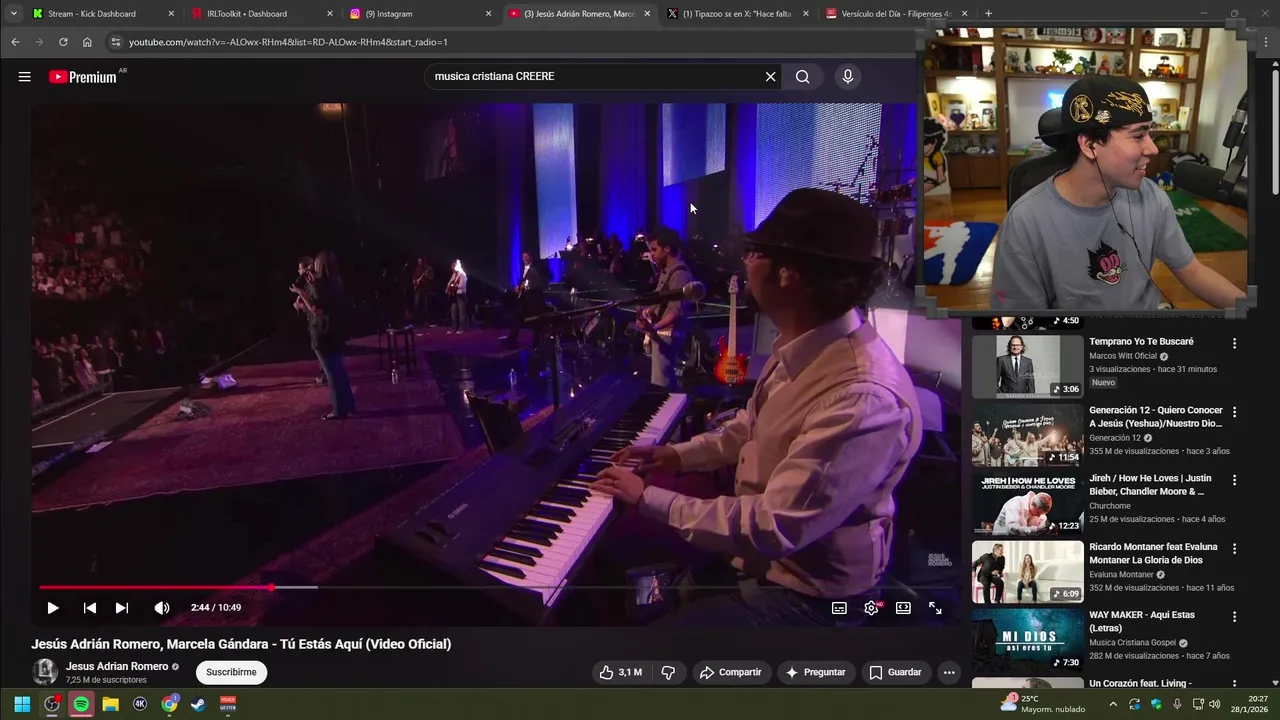Switch to theater mode
The height and width of the screenshot is (720, 1280).
click(903, 608)
